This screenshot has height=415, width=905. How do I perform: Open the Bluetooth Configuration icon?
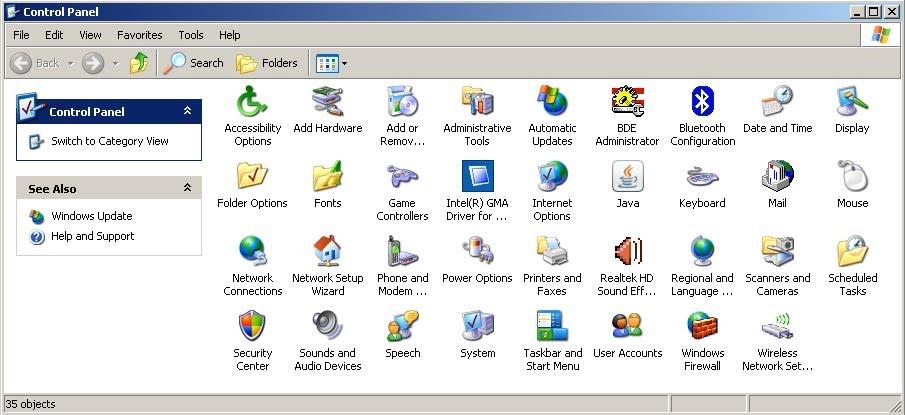702,102
